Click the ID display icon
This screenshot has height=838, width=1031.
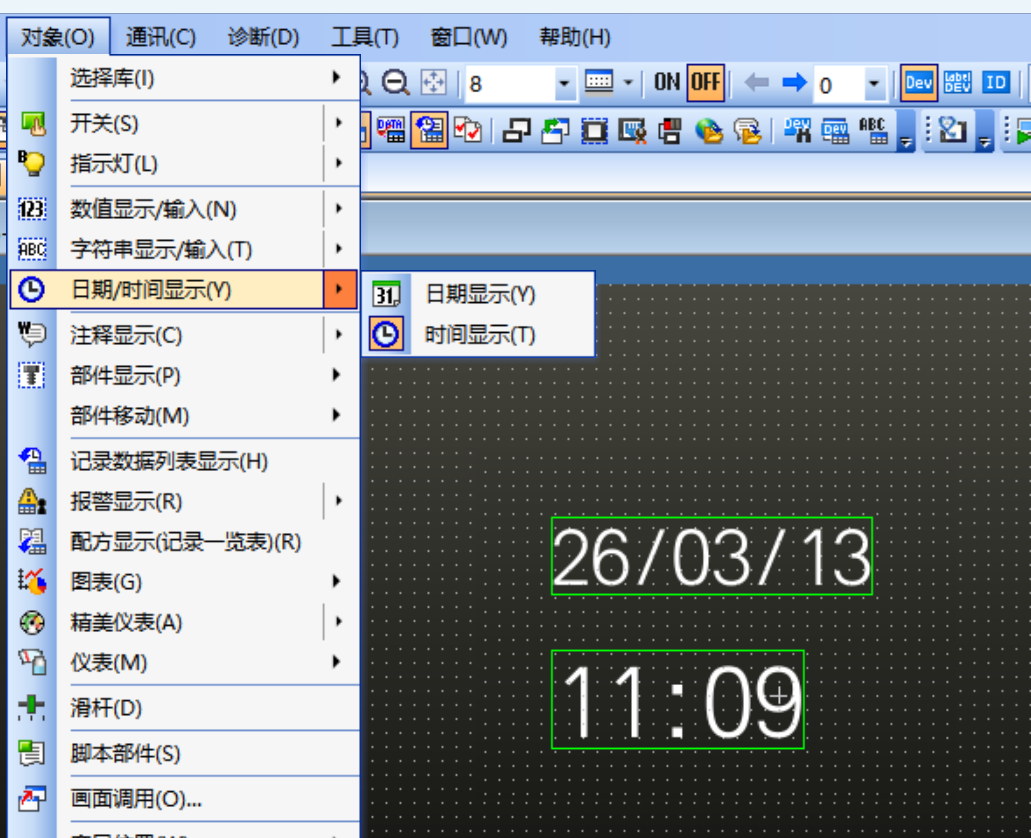point(995,83)
